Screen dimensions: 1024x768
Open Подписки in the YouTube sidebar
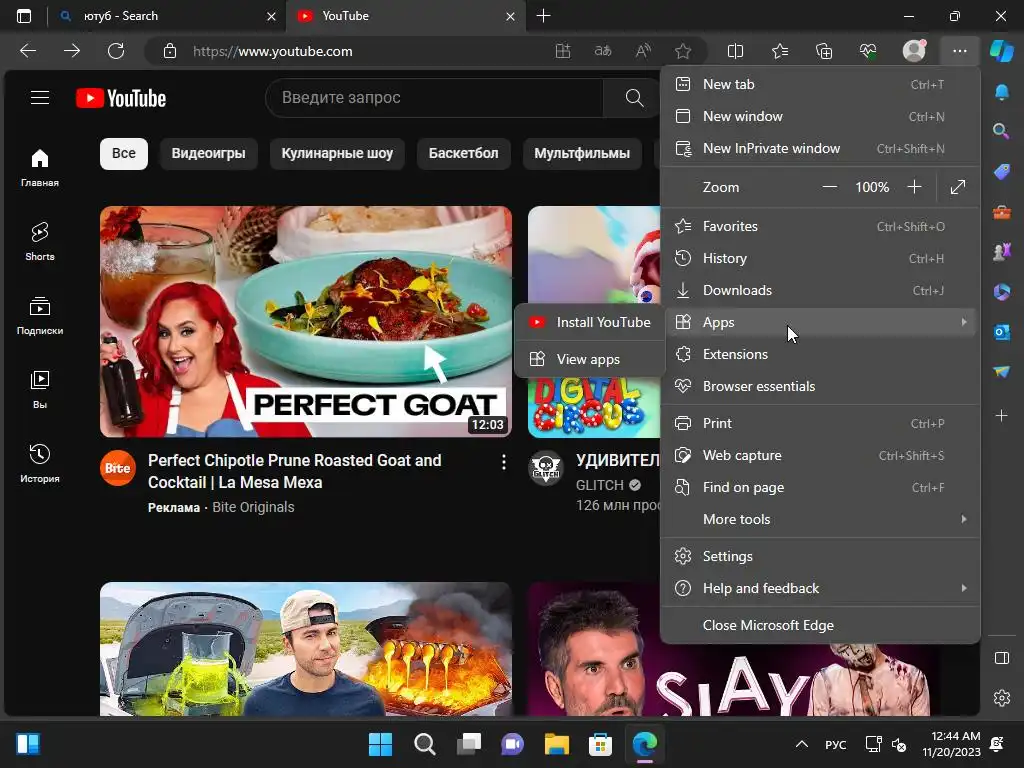[x=40, y=315]
